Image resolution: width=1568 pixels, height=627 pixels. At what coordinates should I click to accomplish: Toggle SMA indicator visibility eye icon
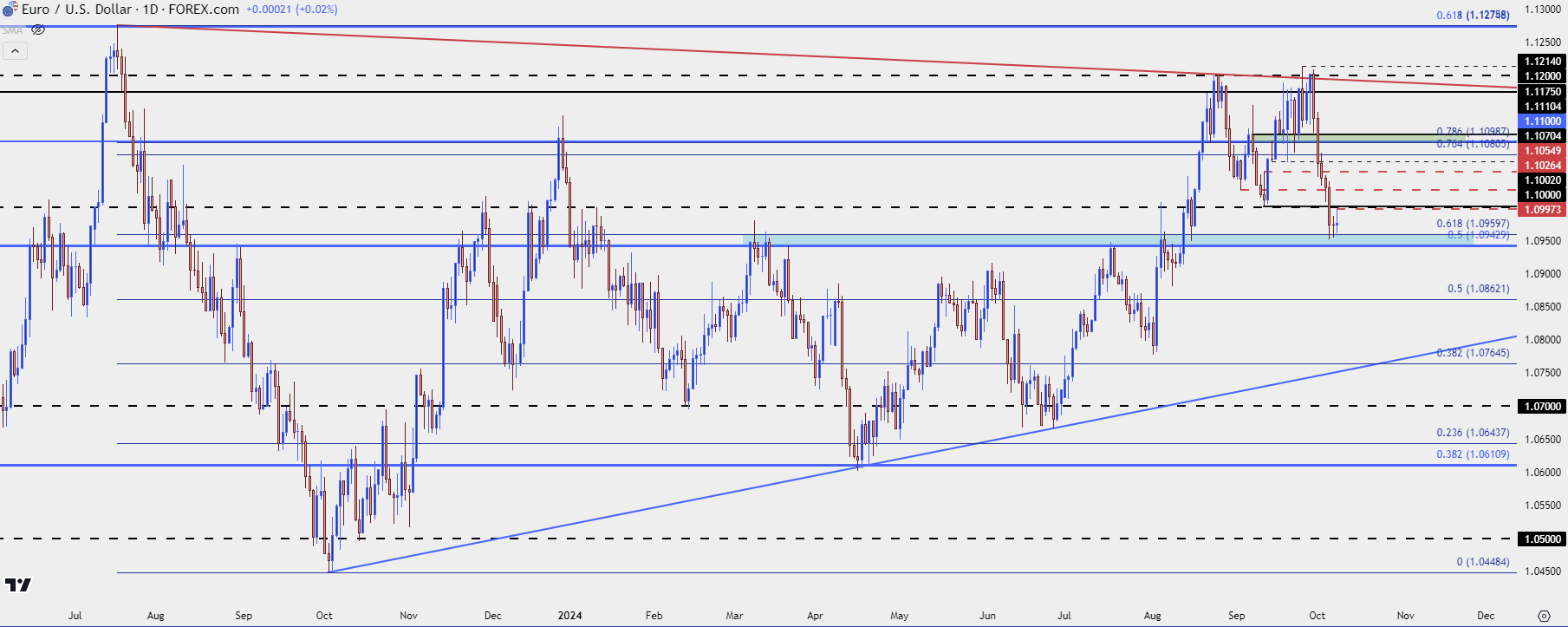[38, 29]
